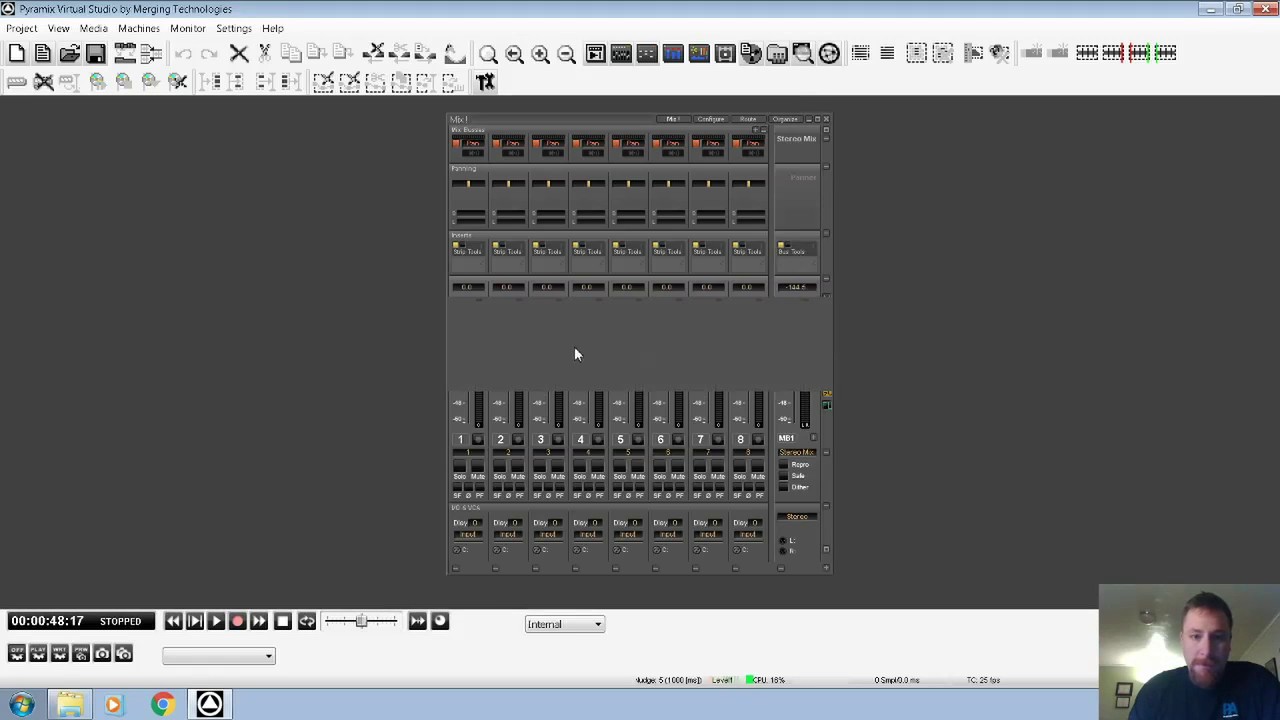Expand Mix Busses section with plus button
1280x720 pixels.
[755, 129]
